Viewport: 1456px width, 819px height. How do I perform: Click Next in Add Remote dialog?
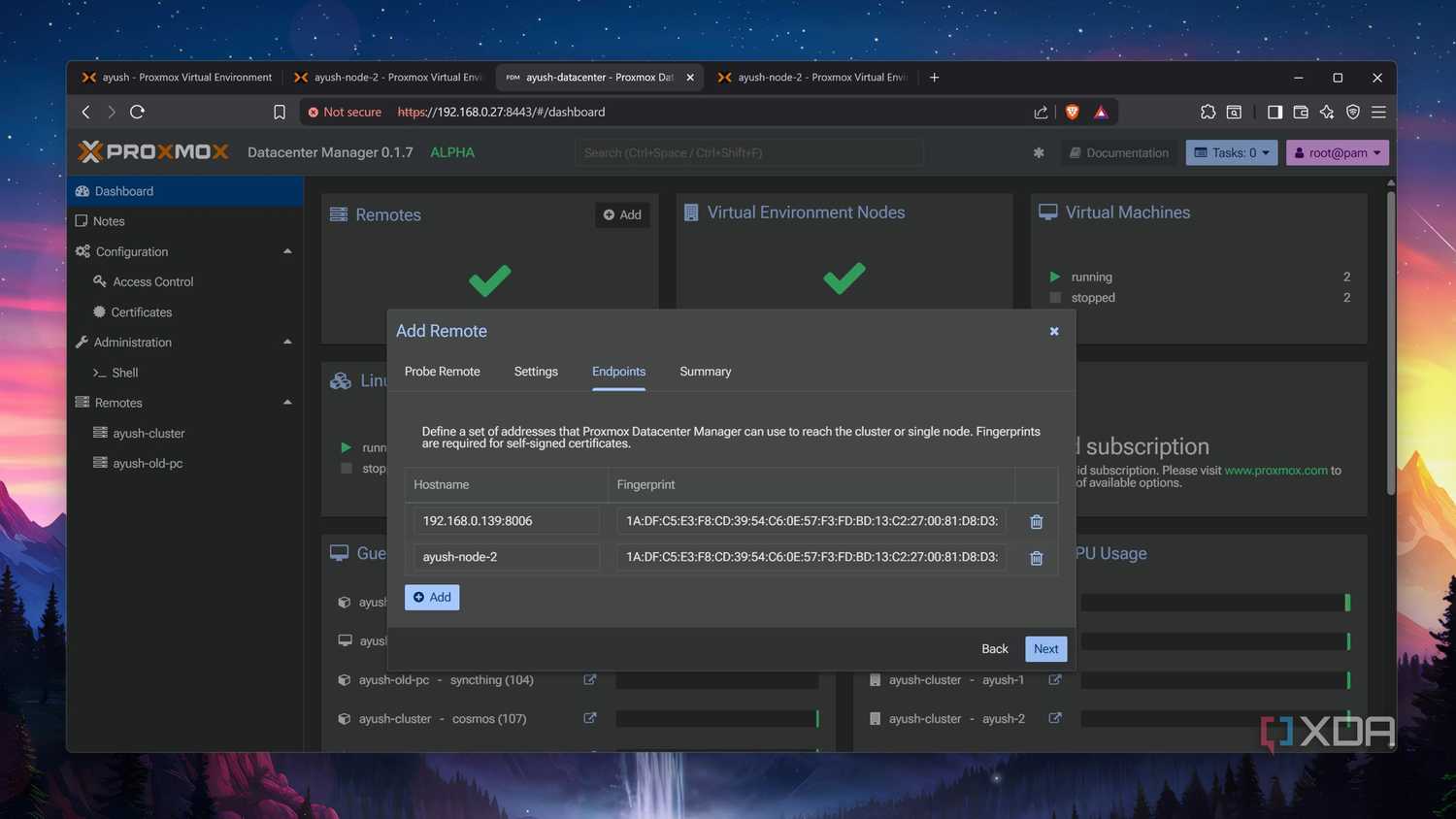(x=1045, y=649)
